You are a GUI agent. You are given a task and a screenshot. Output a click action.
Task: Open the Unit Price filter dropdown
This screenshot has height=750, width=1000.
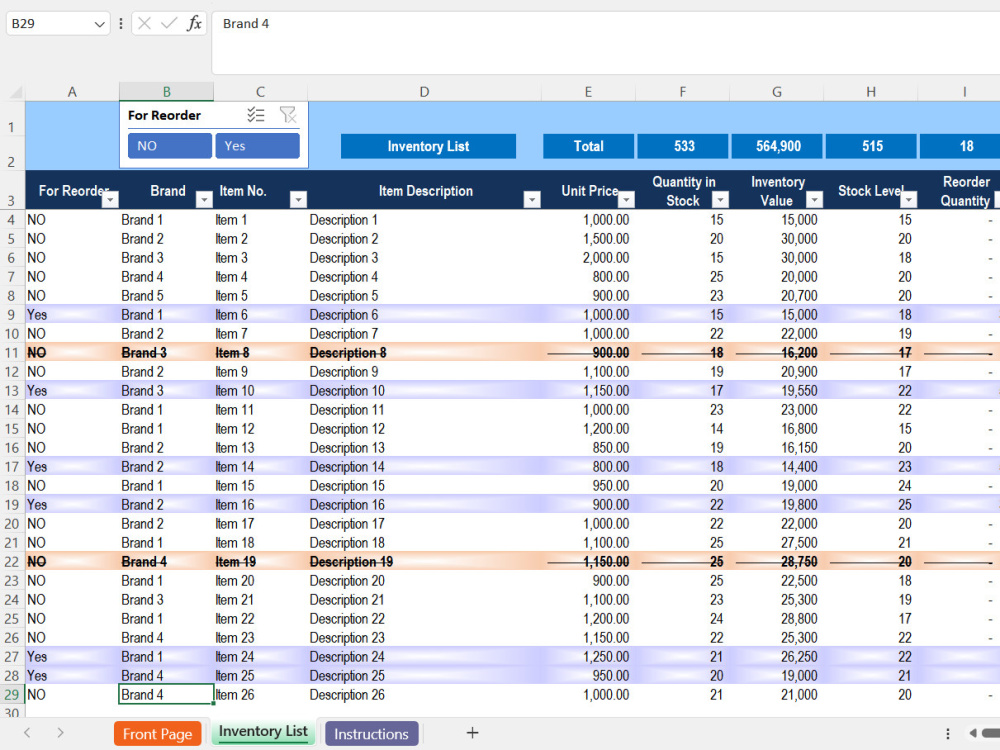(x=626, y=200)
